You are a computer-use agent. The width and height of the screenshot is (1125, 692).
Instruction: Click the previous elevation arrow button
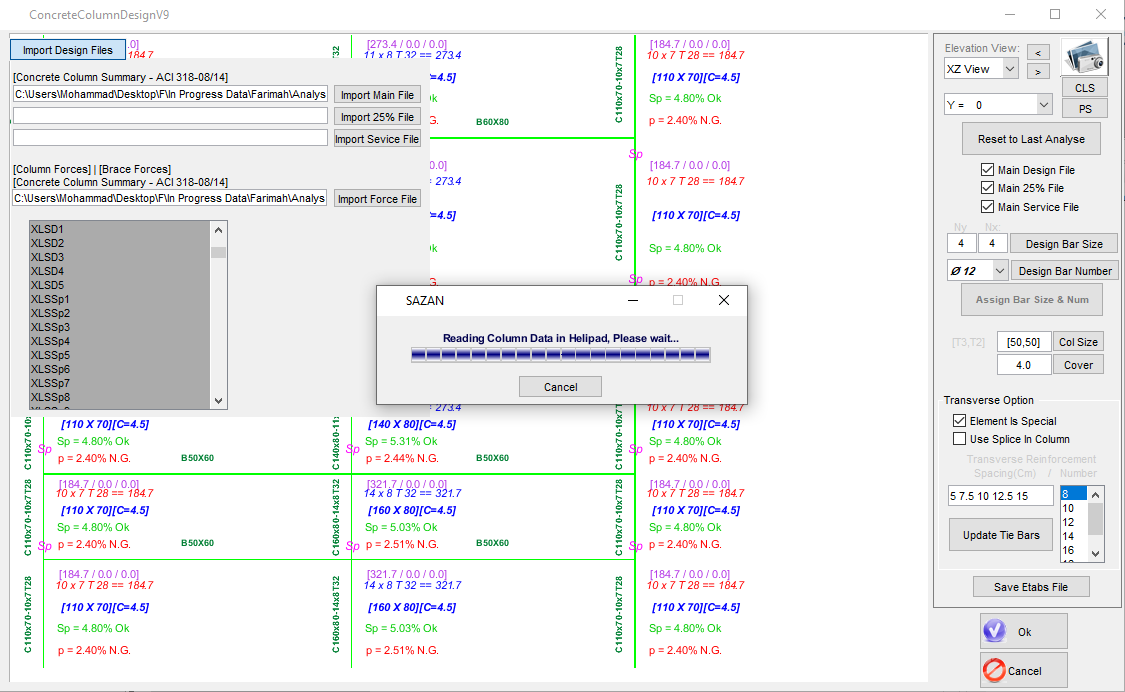[1037, 52]
